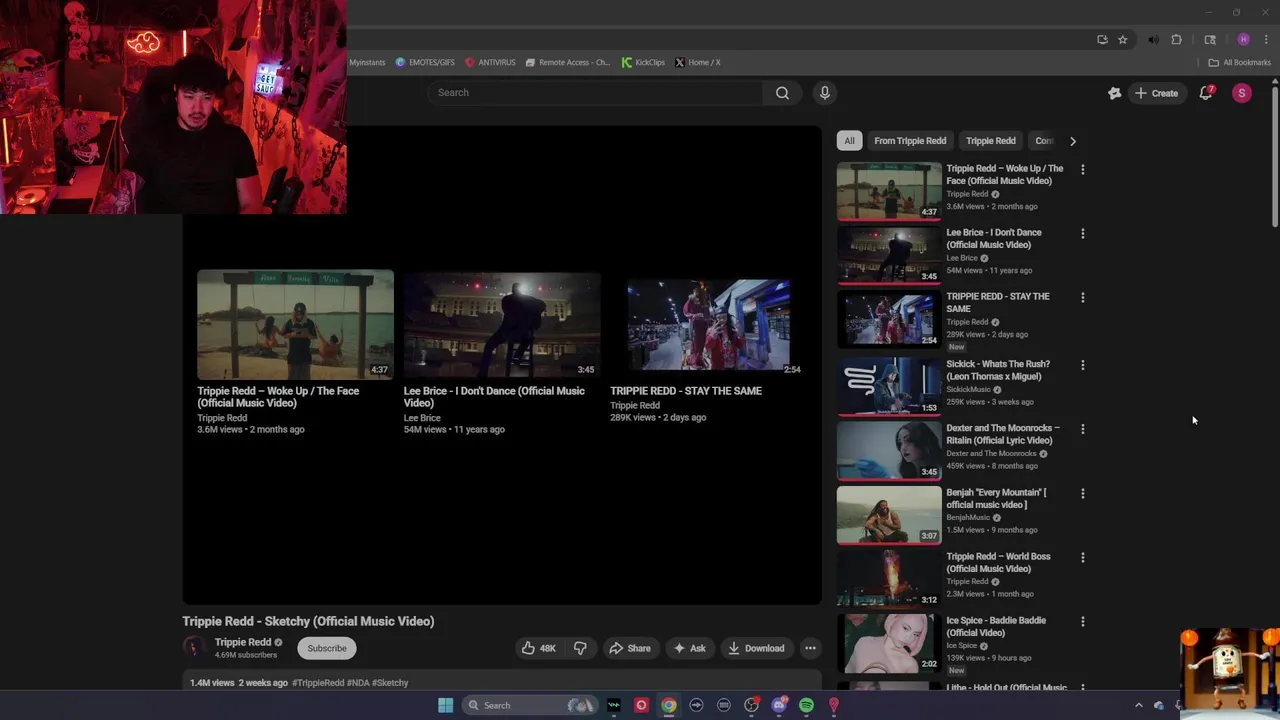Open YouTube notifications bell
Image resolution: width=1280 pixels, height=720 pixels.
(x=1206, y=93)
